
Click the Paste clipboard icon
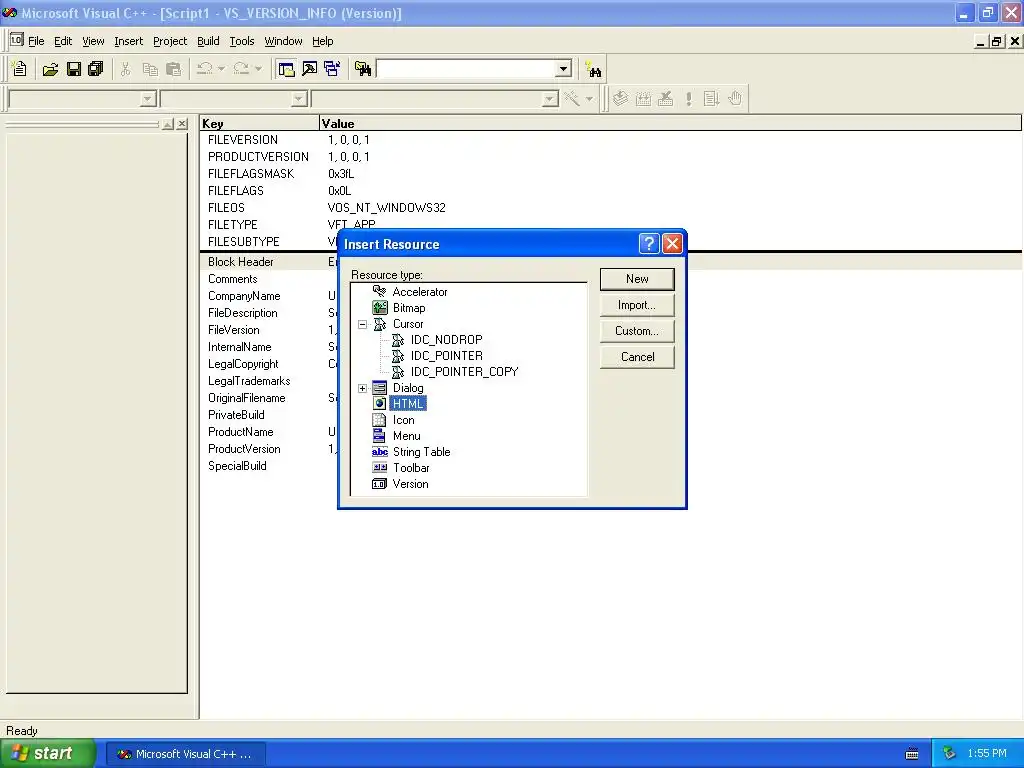[173, 69]
